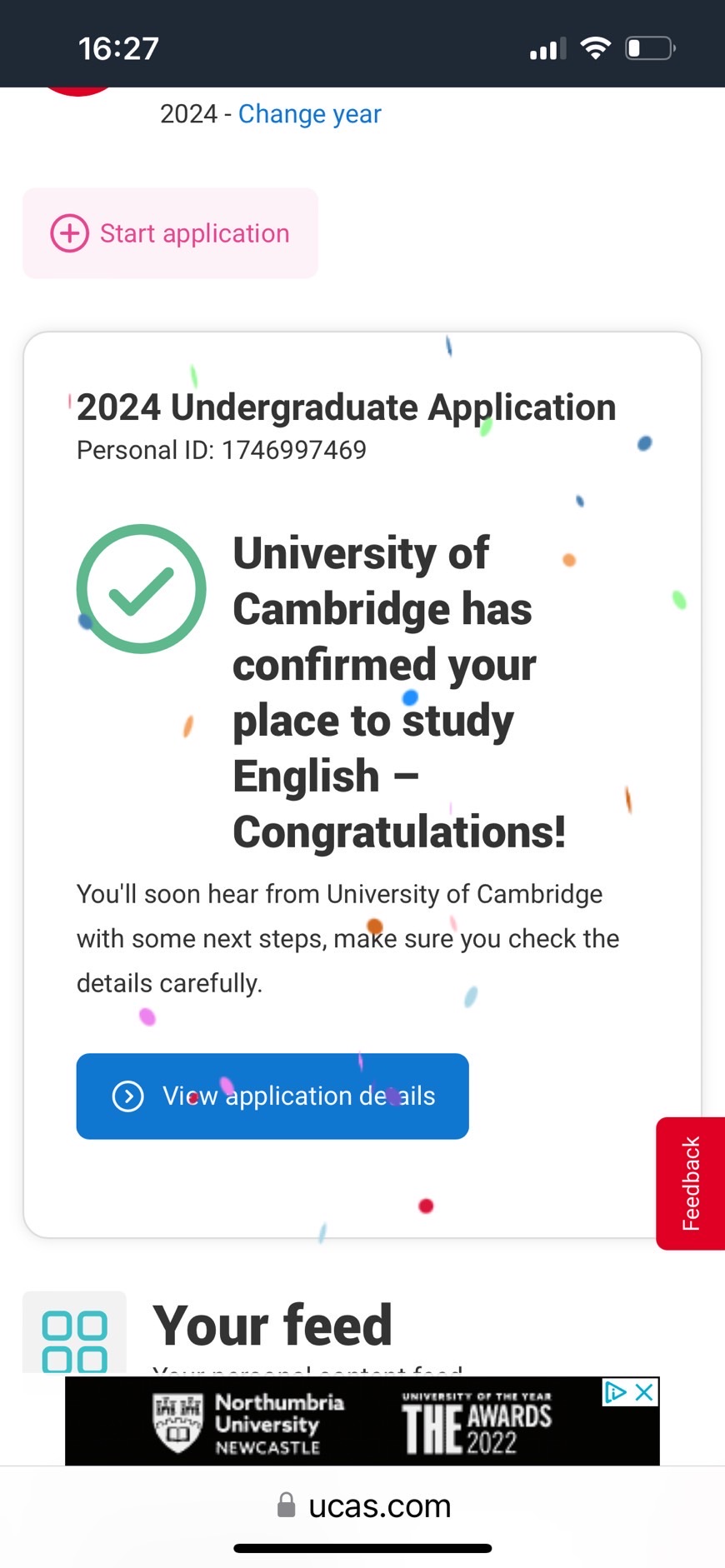The width and height of the screenshot is (725, 1568).
Task: Tap the Northumbria University banner ad
Action: (350, 1422)
